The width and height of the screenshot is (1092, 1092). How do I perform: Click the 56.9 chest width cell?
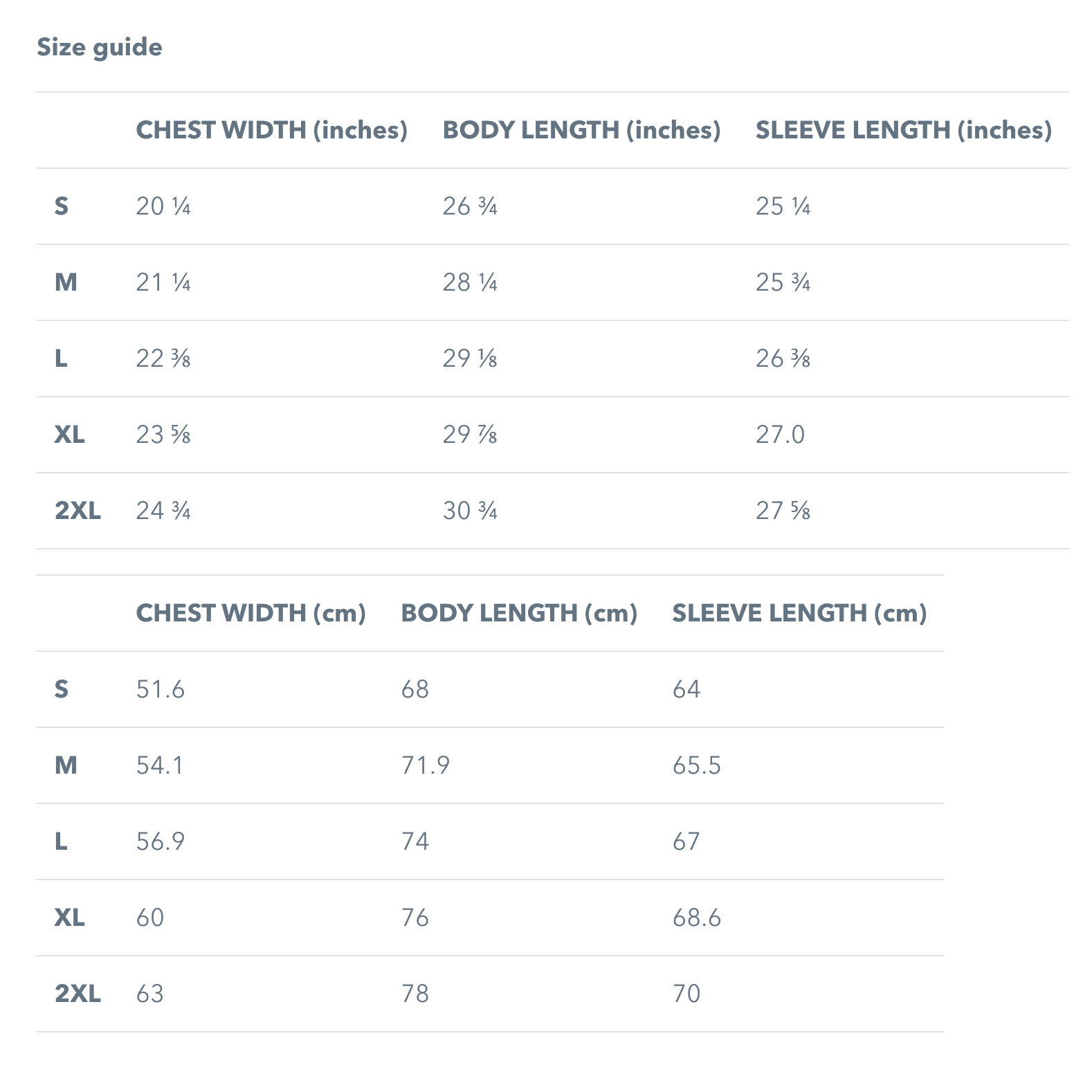(x=161, y=841)
